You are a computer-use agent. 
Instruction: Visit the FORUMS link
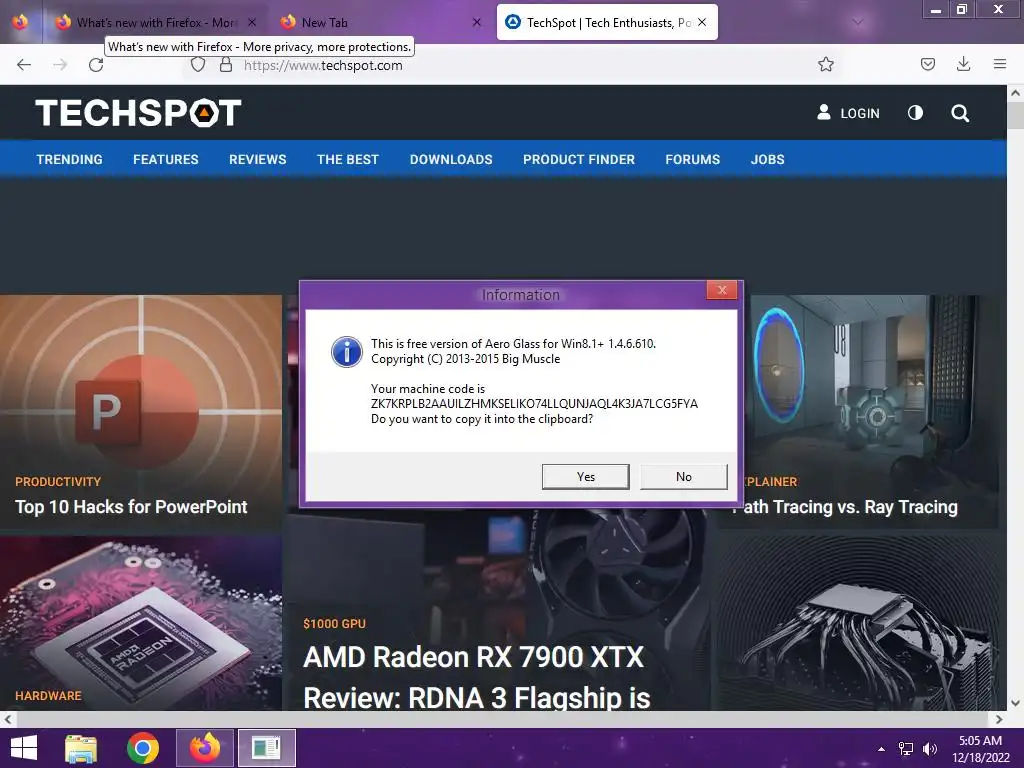[x=693, y=159]
